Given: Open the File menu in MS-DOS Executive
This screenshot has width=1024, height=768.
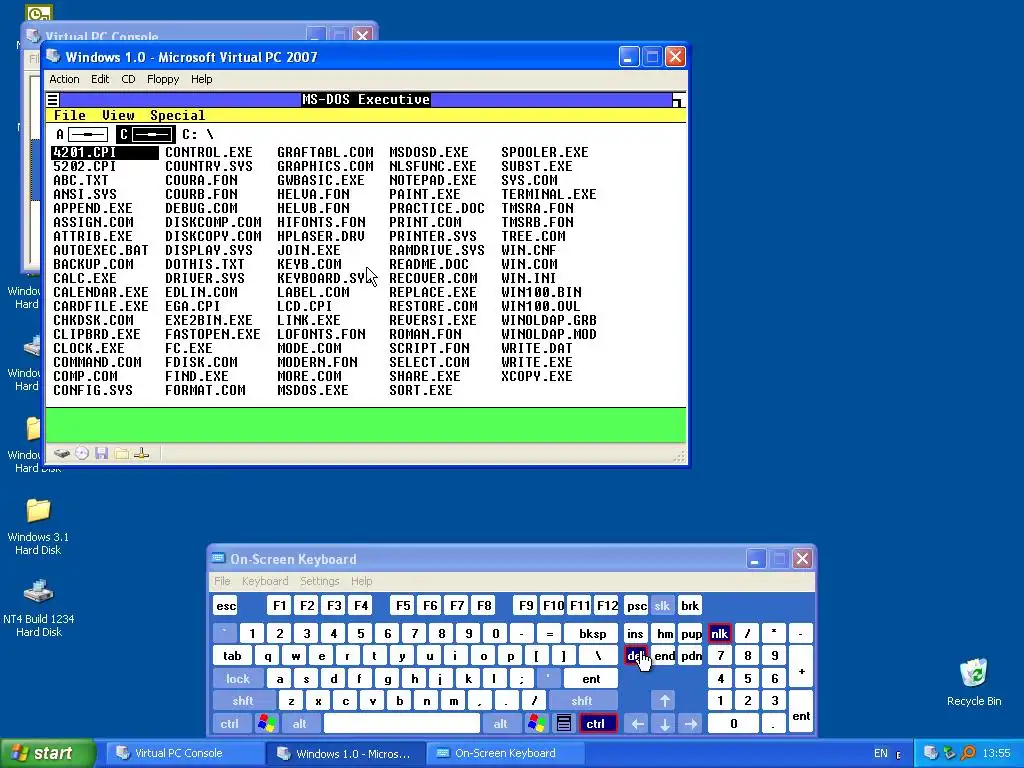Looking at the screenshot, I should click(x=69, y=116).
